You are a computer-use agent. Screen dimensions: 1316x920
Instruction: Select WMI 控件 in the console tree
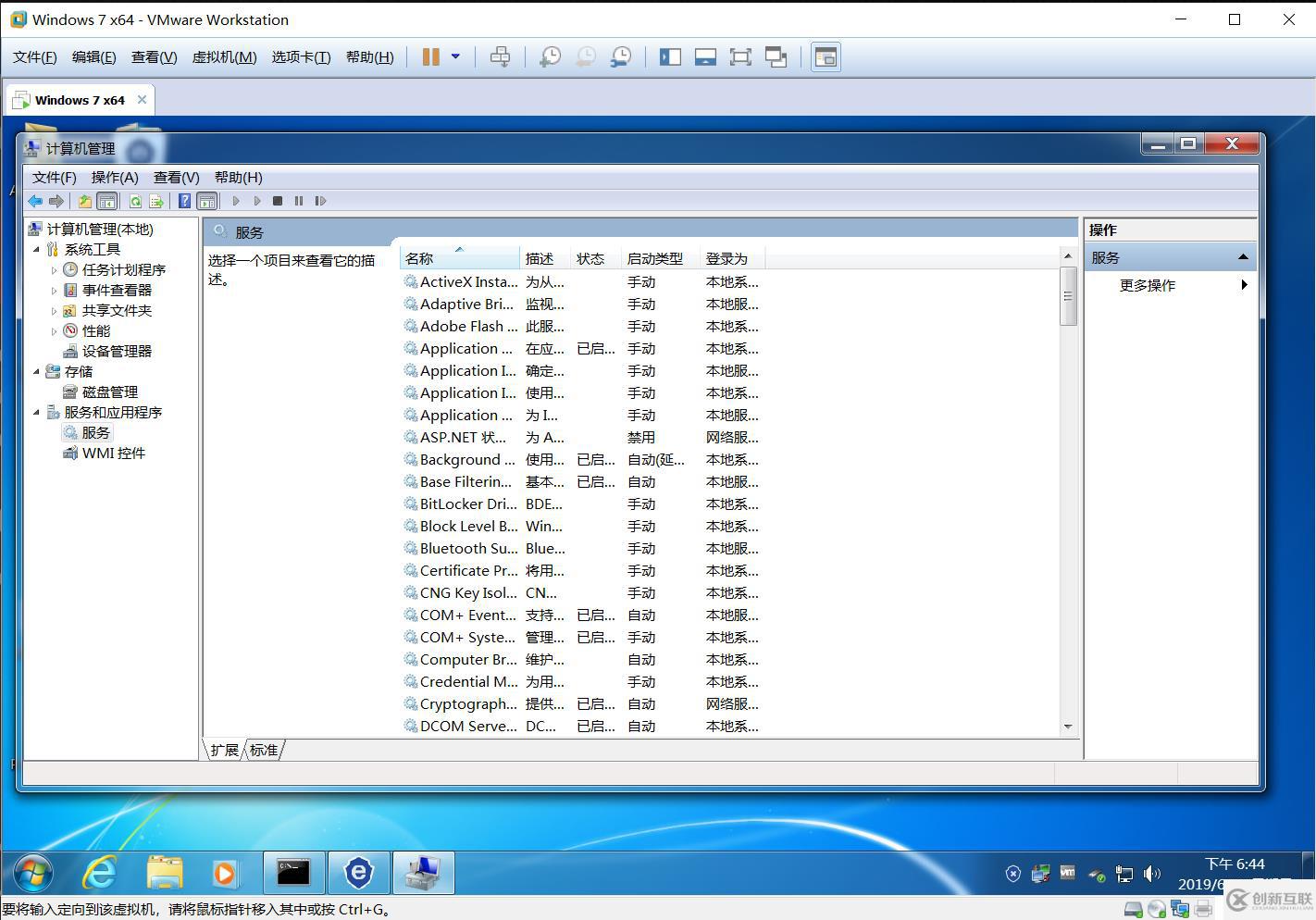[x=104, y=454]
